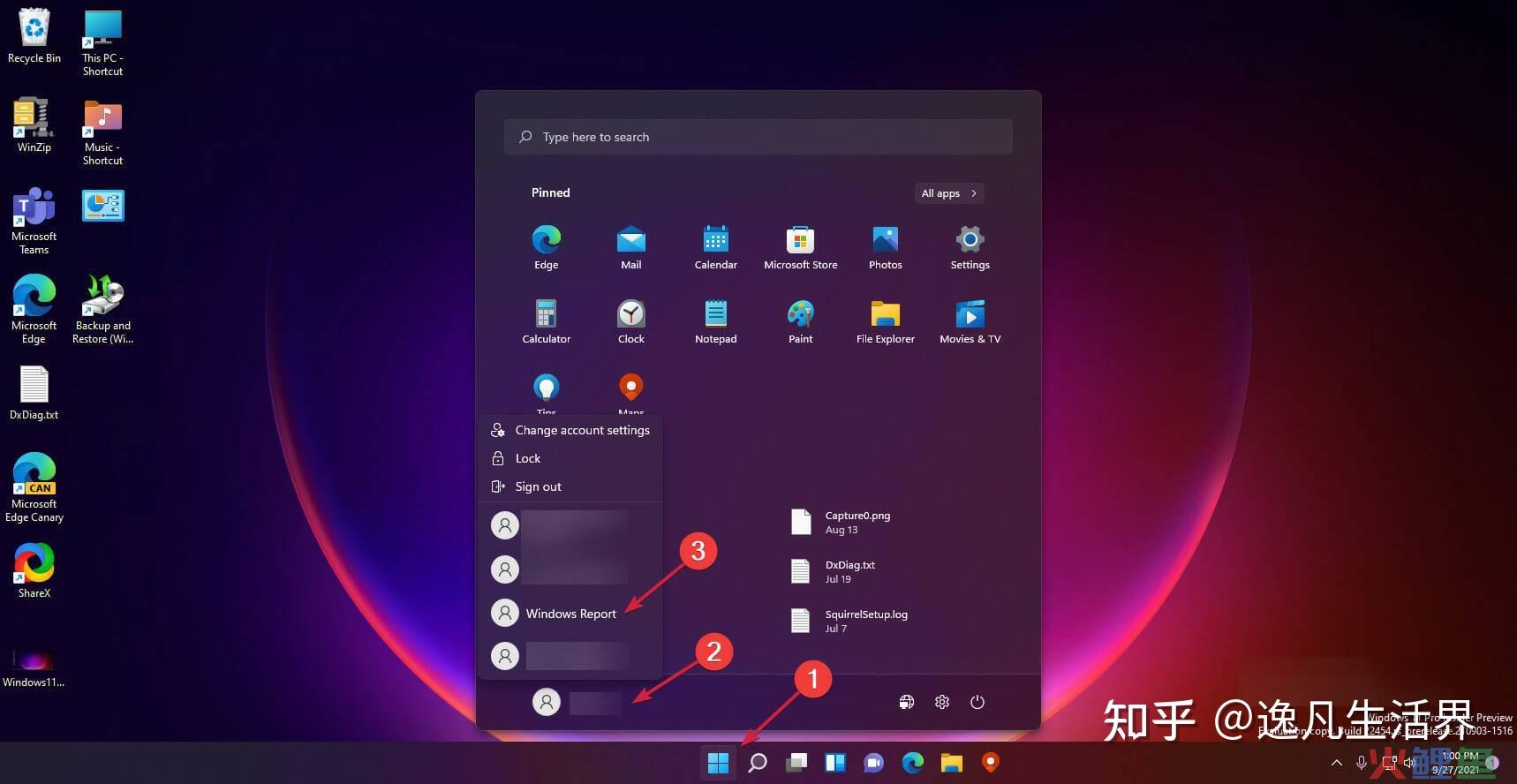Switch to Windows Report account
Screen dimensions: 1517x784
(x=570, y=613)
